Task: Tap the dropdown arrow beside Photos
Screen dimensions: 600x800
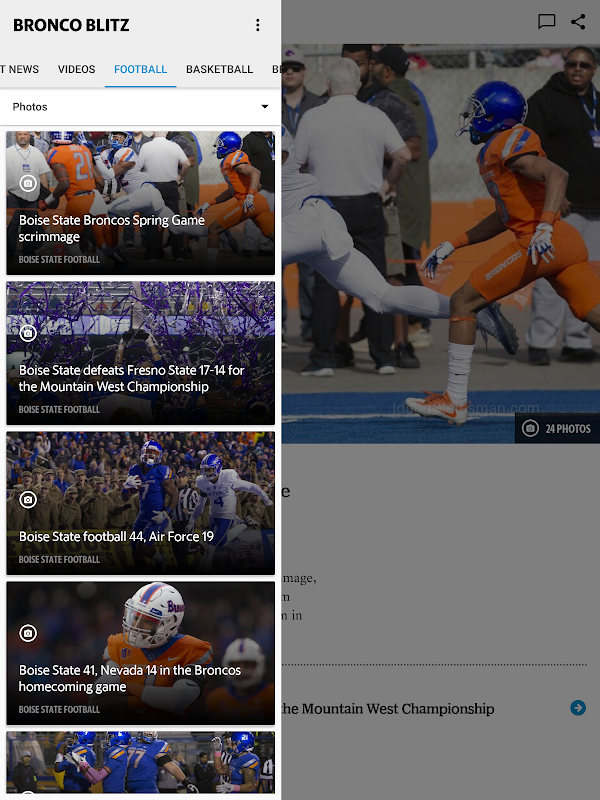Action: pos(265,107)
